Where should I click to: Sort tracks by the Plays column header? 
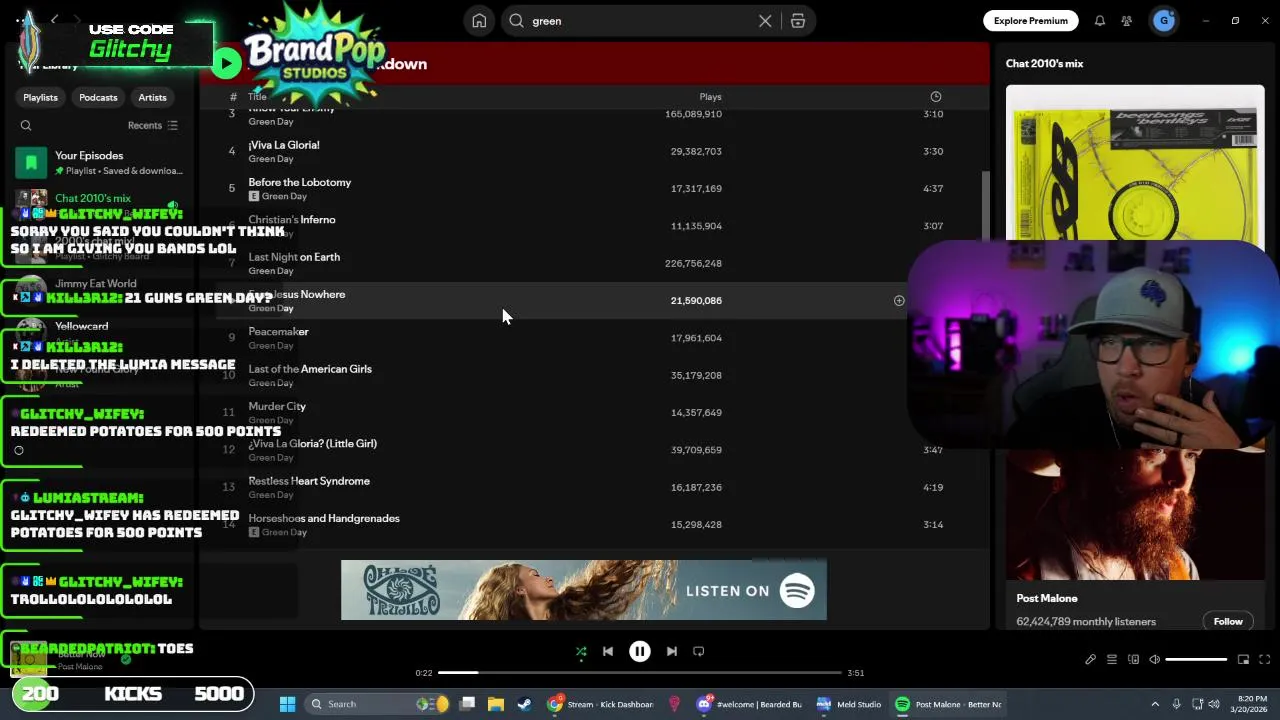pyautogui.click(x=710, y=97)
